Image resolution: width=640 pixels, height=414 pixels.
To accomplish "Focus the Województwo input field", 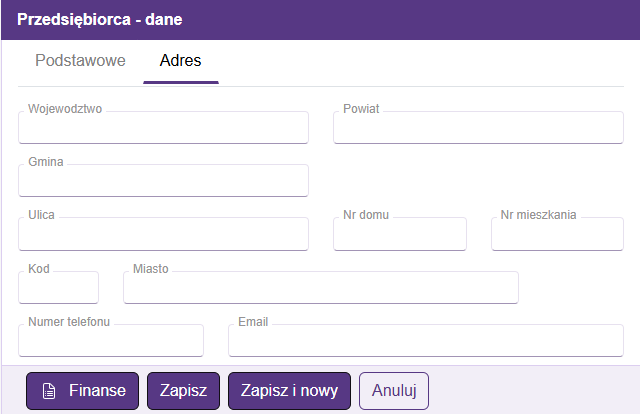I will [x=163, y=129].
